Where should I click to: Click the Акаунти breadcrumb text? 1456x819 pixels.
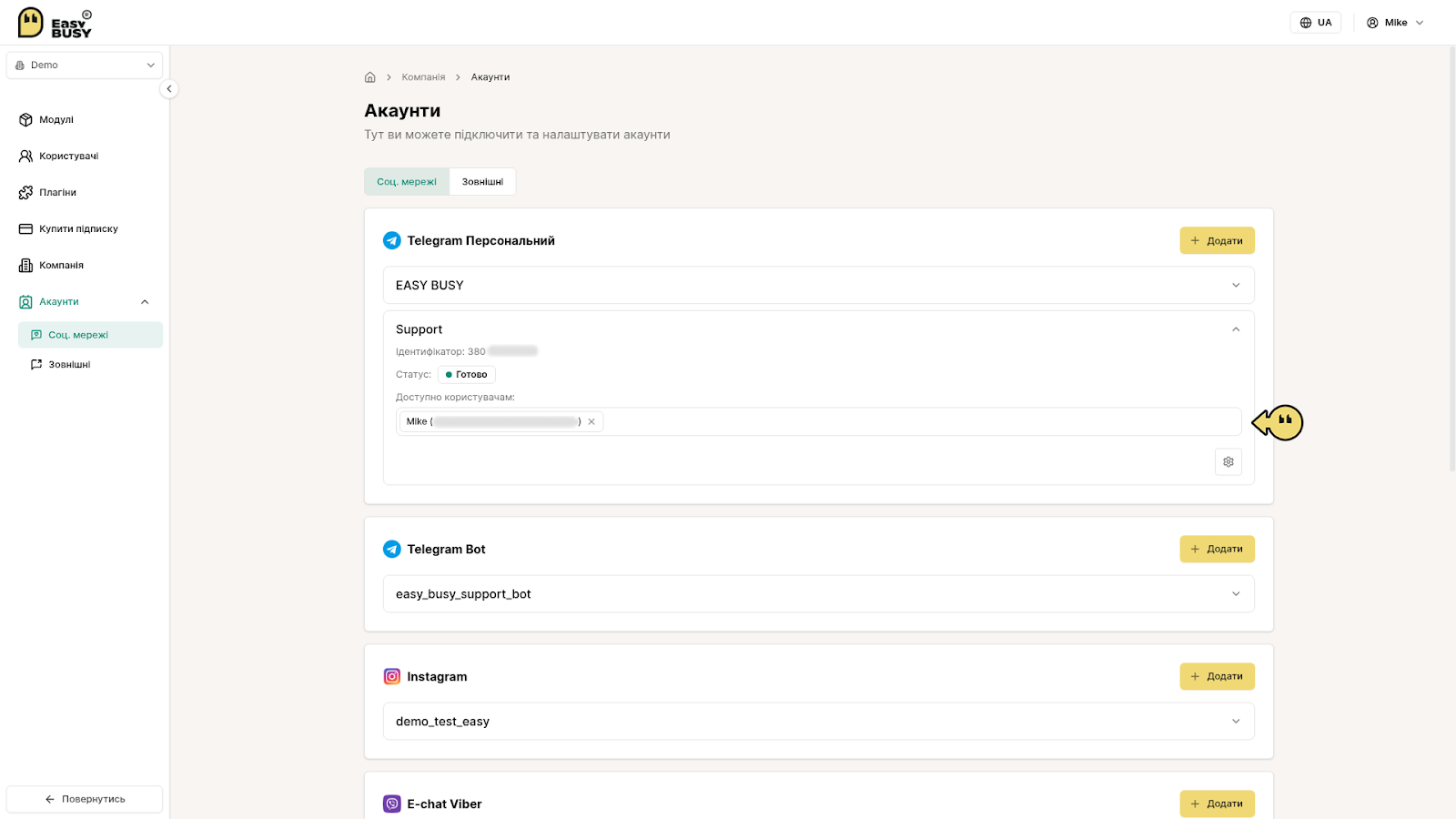click(490, 77)
